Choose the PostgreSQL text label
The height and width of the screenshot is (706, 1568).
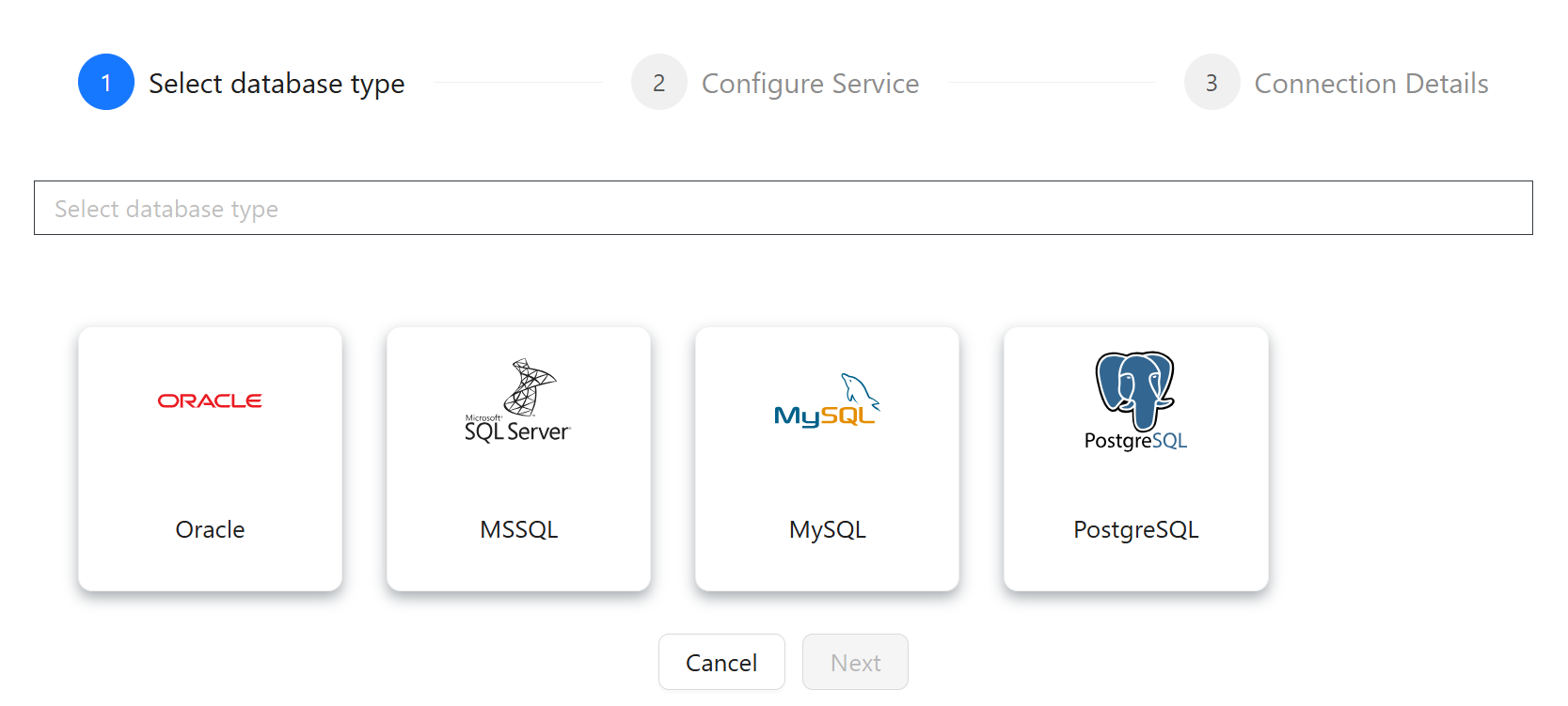[1135, 529]
